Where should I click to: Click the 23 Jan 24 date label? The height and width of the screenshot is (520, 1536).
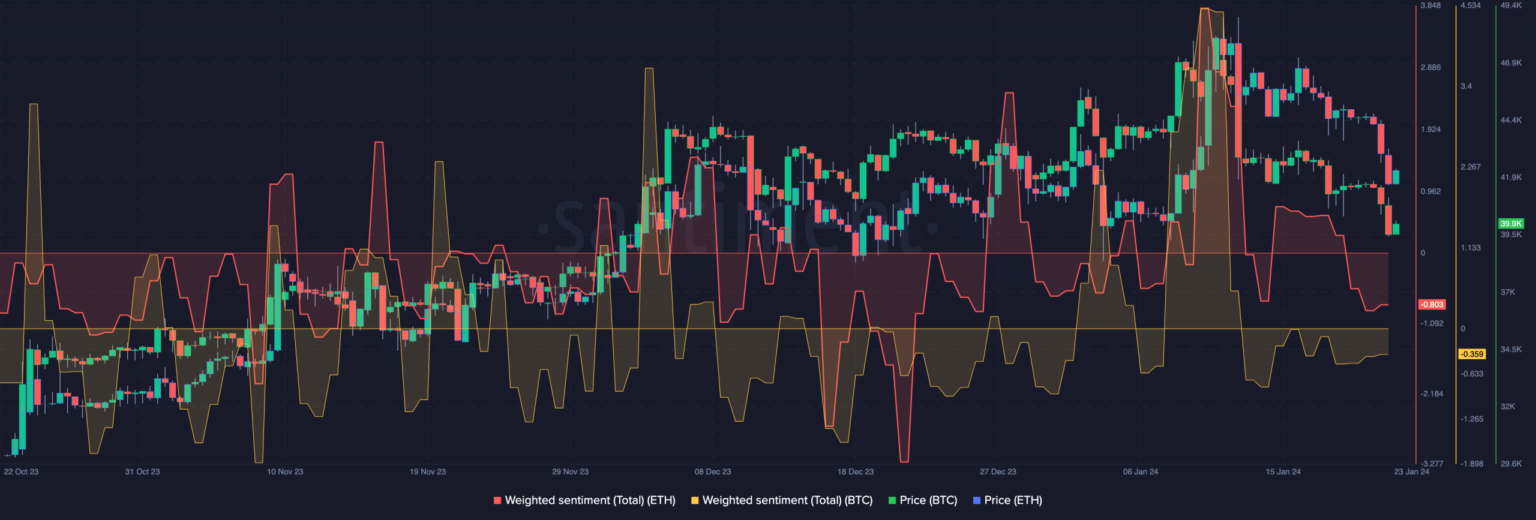[x=1412, y=471]
